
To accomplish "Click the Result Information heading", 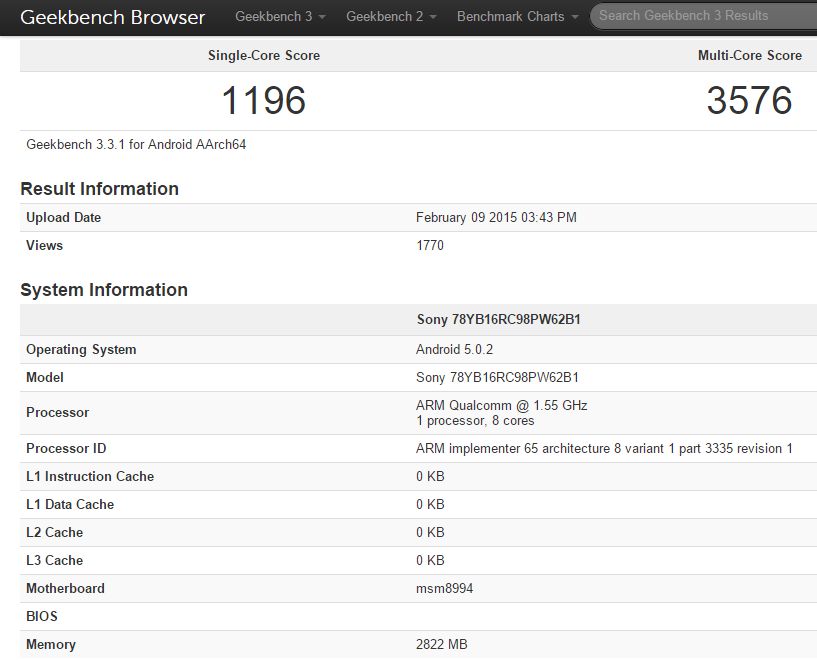I will point(100,189).
